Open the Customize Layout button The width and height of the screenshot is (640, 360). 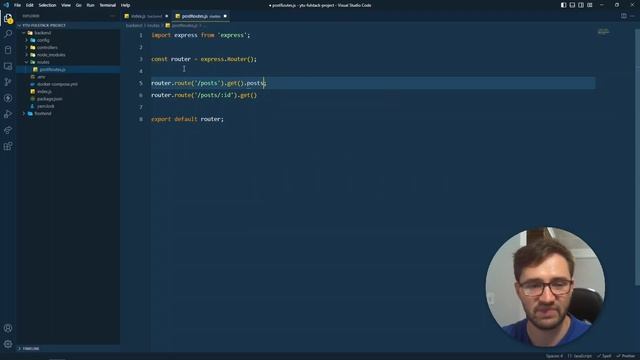(x=590, y=5)
